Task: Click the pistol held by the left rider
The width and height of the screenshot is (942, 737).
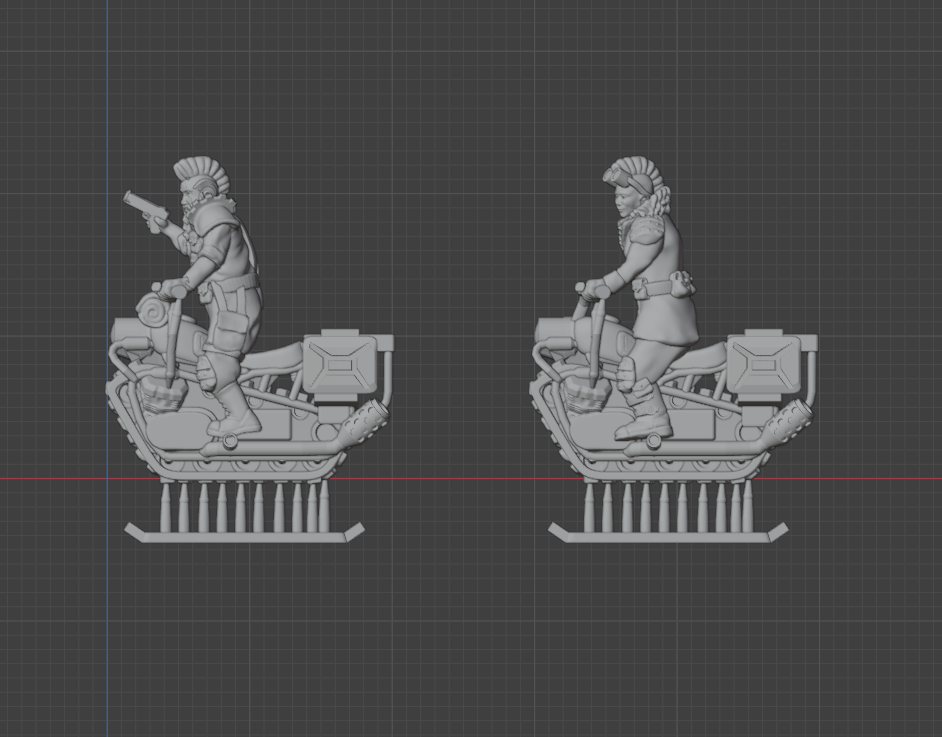Action: point(142,207)
